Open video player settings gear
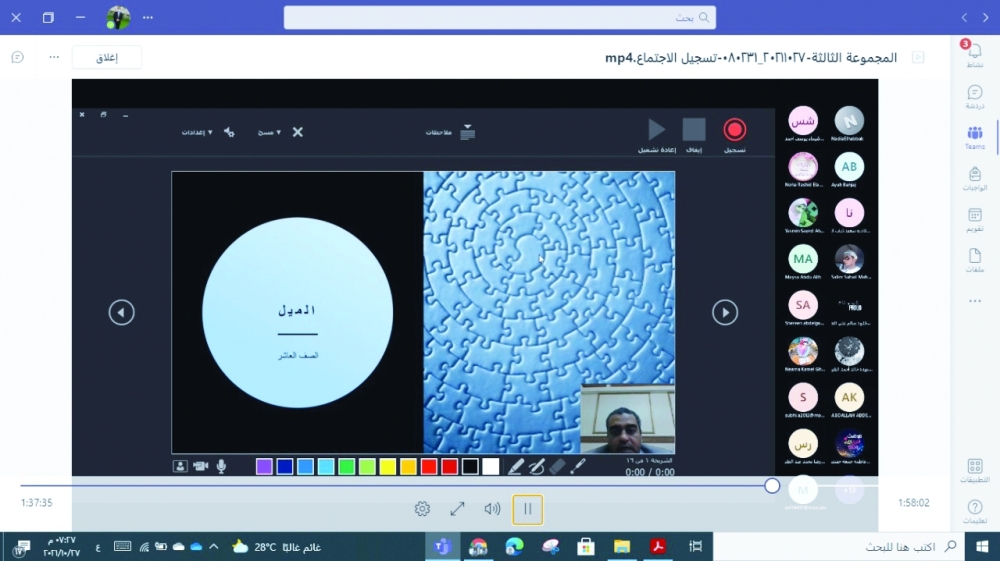Image resolution: width=1000 pixels, height=561 pixels. pyautogui.click(x=422, y=509)
